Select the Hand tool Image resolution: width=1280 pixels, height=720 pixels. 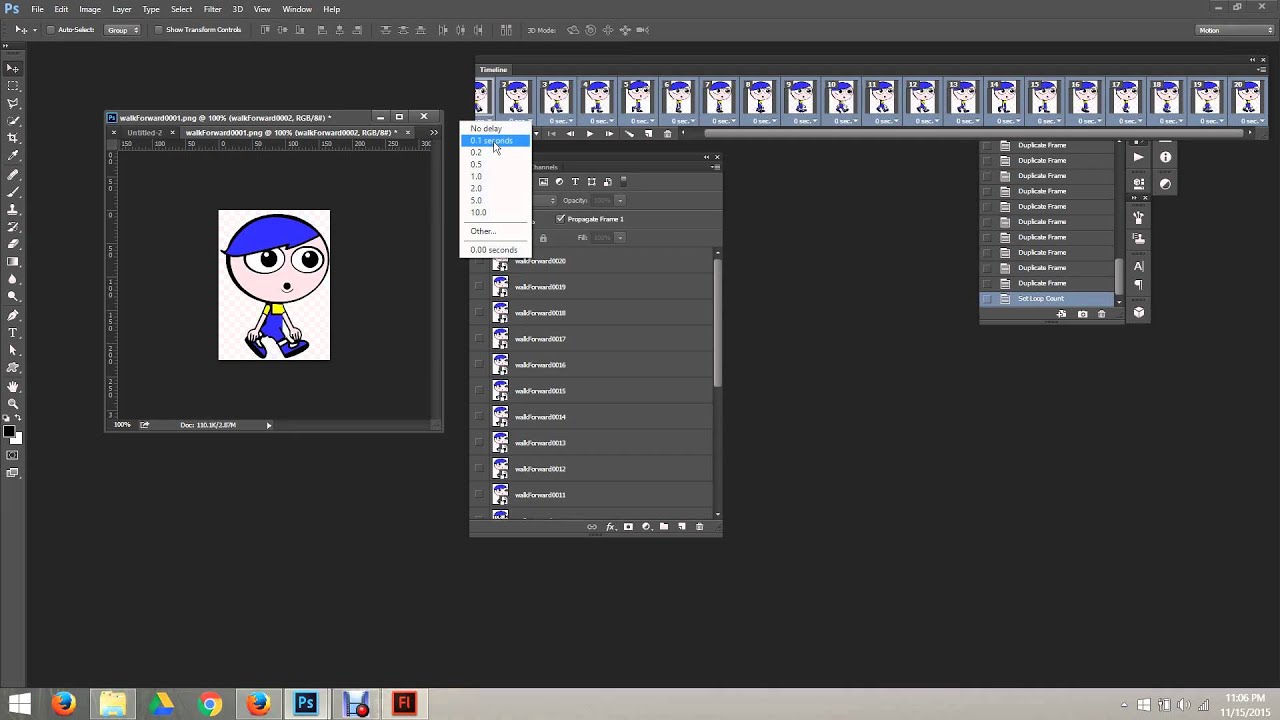pos(13,386)
